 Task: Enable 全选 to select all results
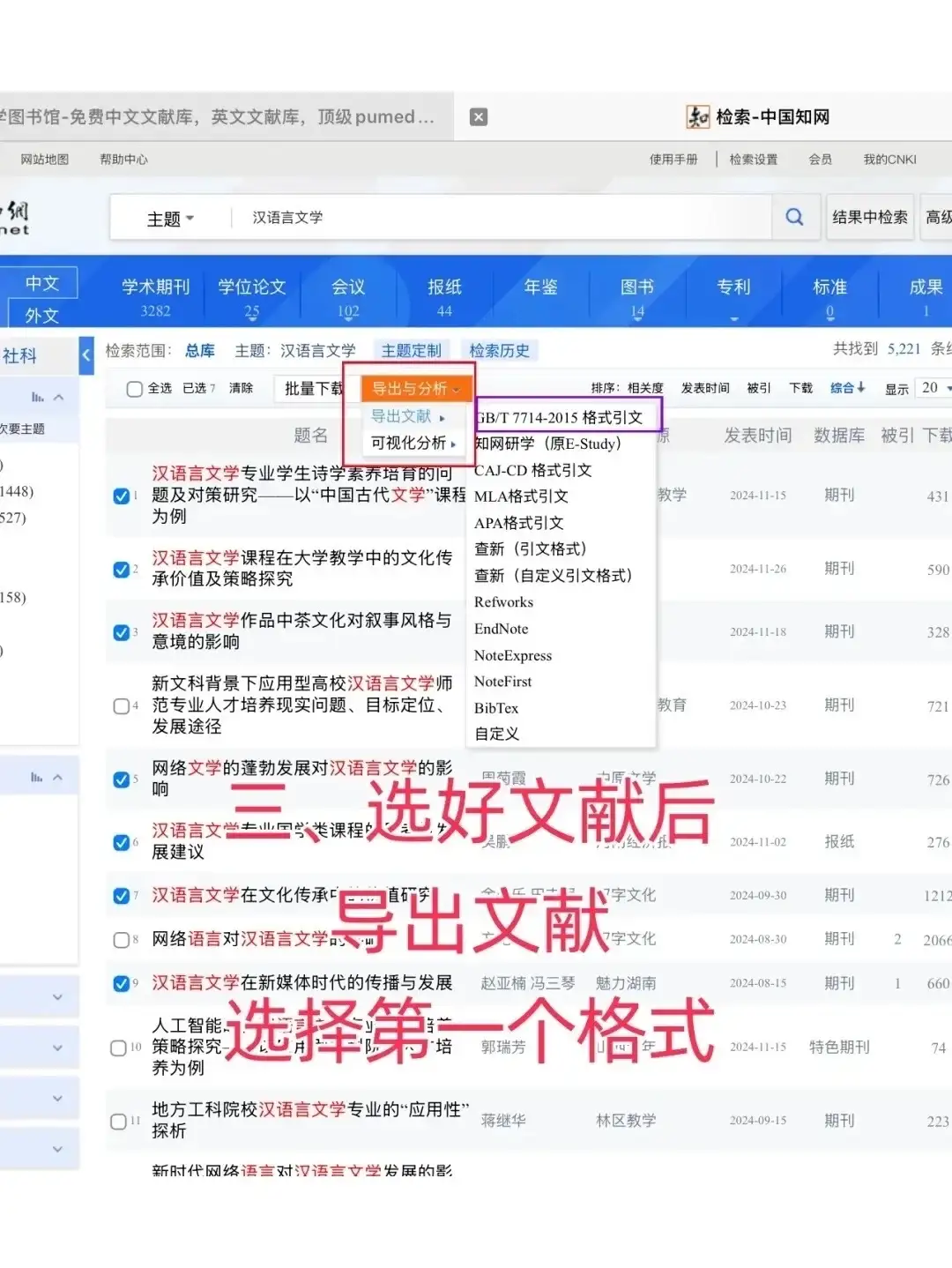pos(134,388)
